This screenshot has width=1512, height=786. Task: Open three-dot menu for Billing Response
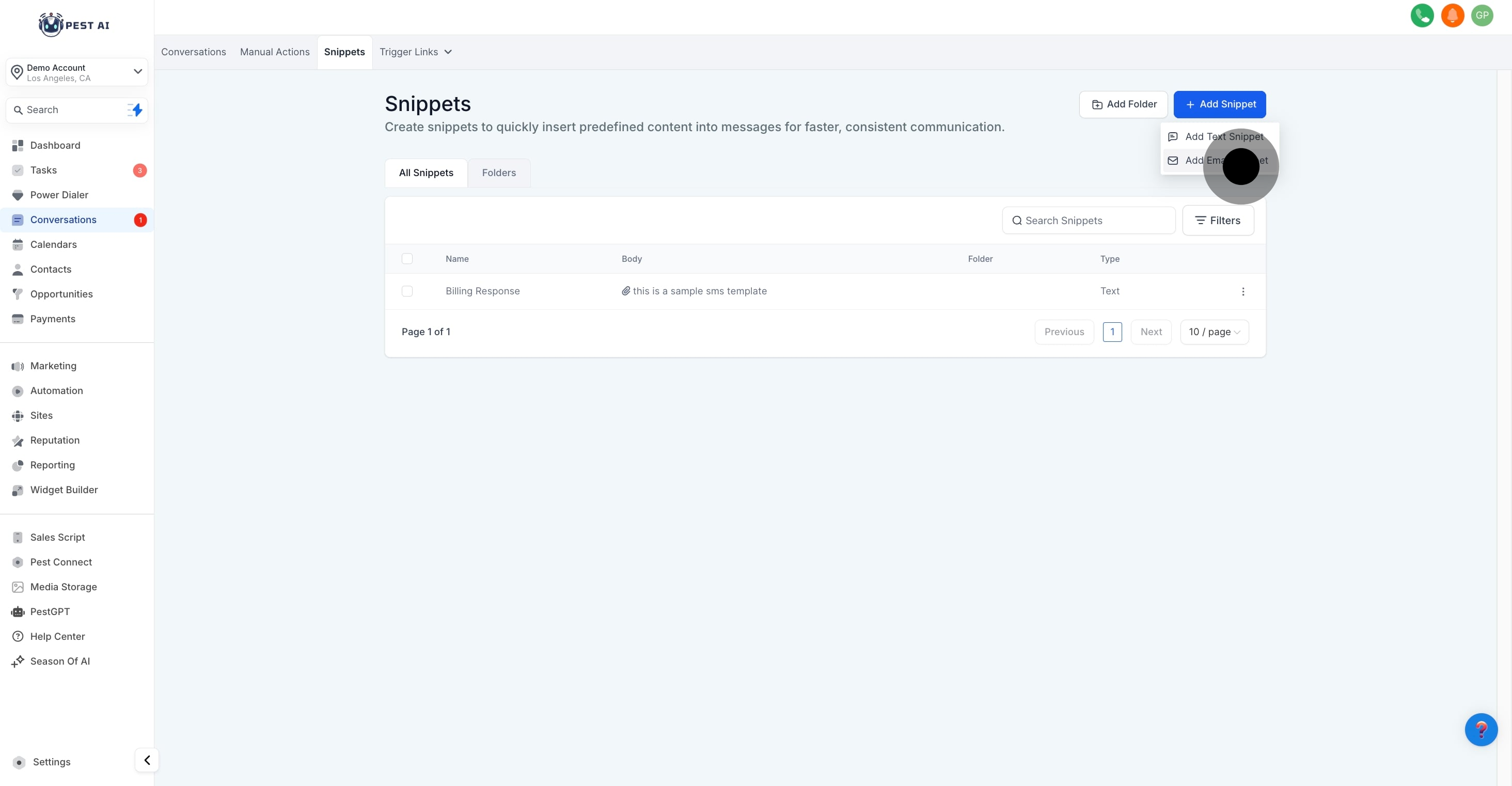[x=1242, y=292]
